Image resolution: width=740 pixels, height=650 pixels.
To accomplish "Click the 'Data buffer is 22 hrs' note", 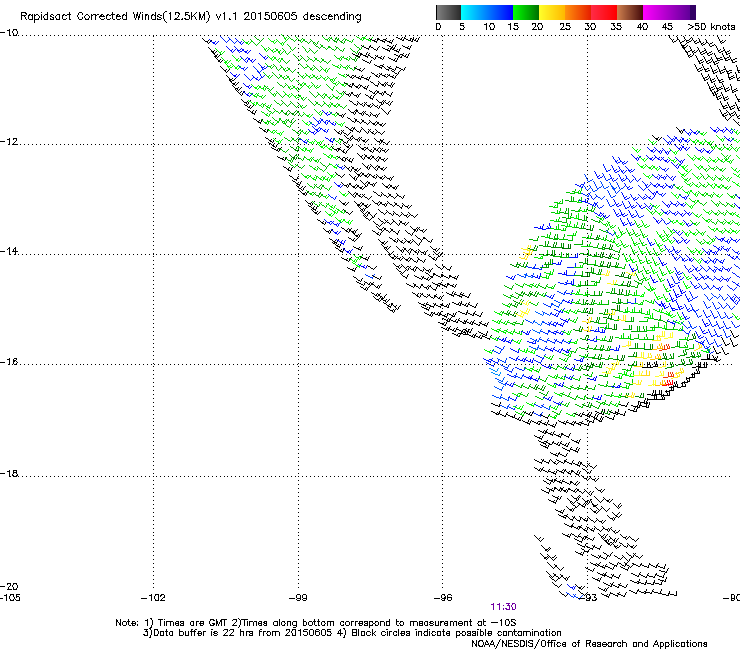I will click(x=352, y=633).
